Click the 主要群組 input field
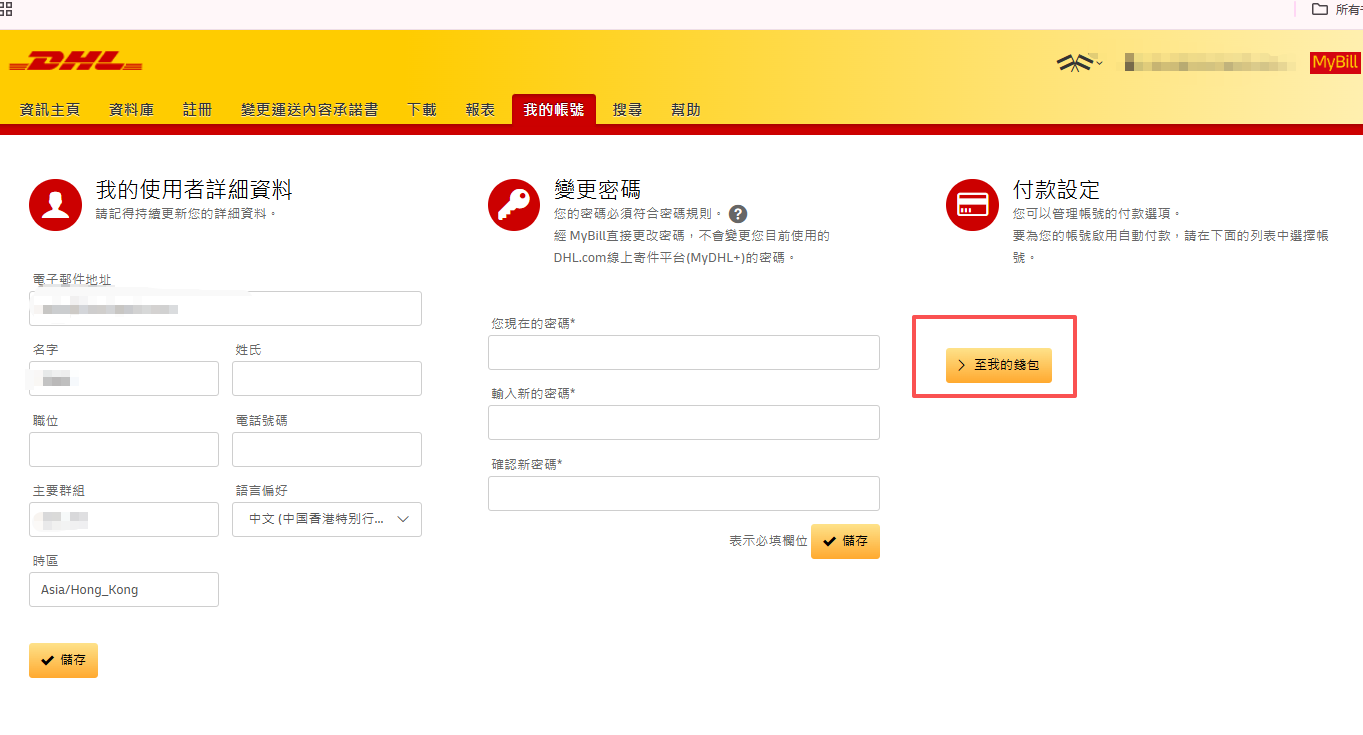Image resolution: width=1363 pixels, height=735 pixels. pos(124,519)
